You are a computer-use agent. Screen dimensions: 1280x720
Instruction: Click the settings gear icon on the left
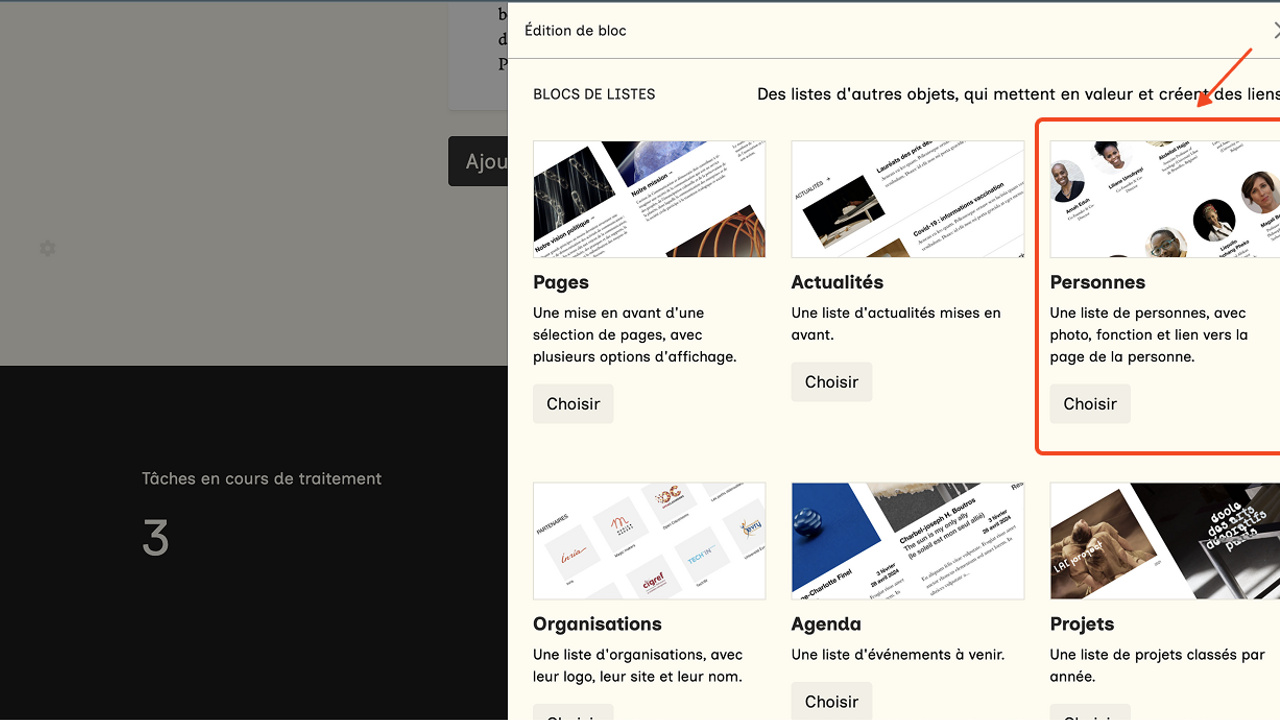click(x=47, y=248)
